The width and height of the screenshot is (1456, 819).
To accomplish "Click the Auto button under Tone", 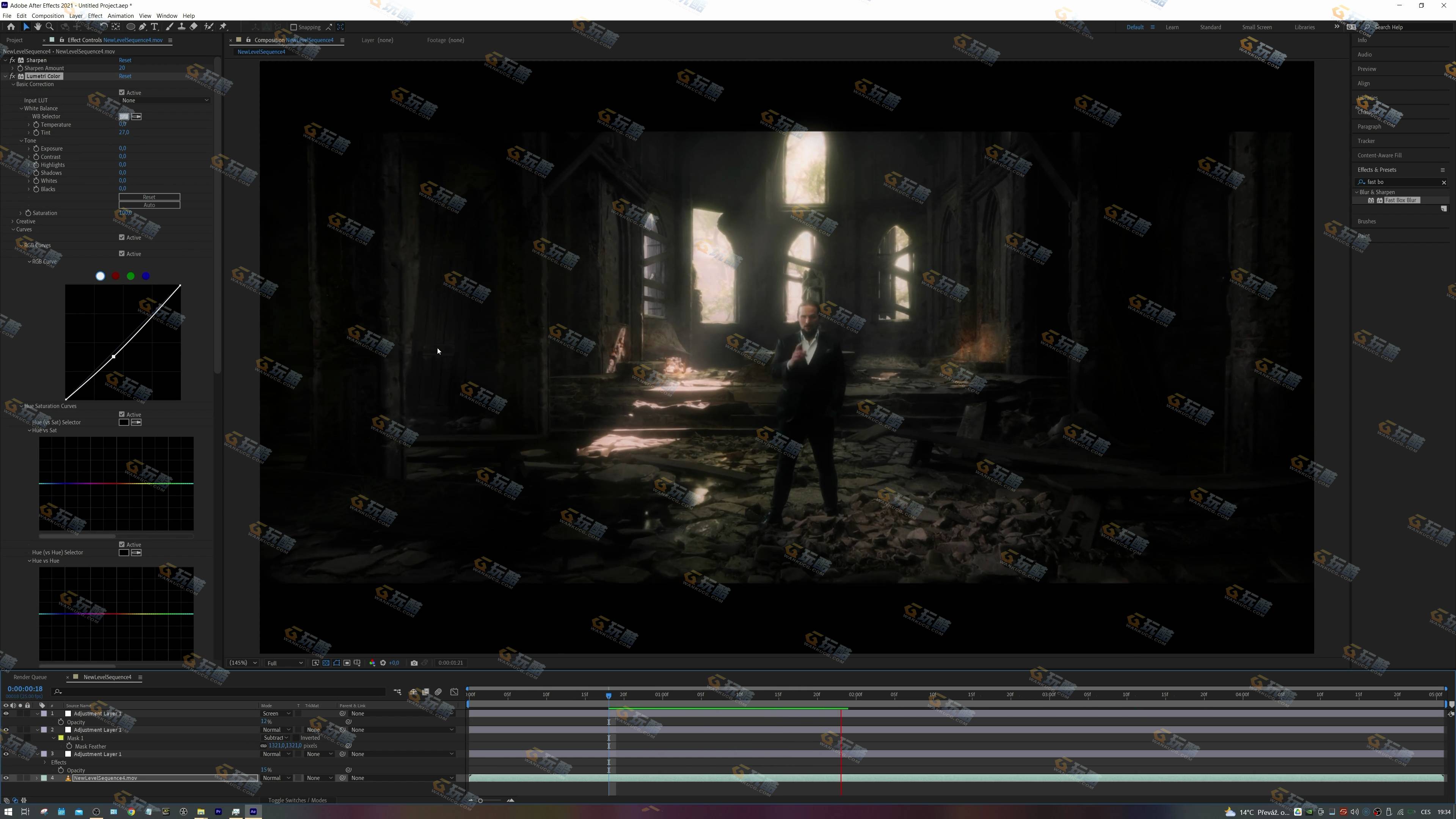I will click(x=149, y=205).
